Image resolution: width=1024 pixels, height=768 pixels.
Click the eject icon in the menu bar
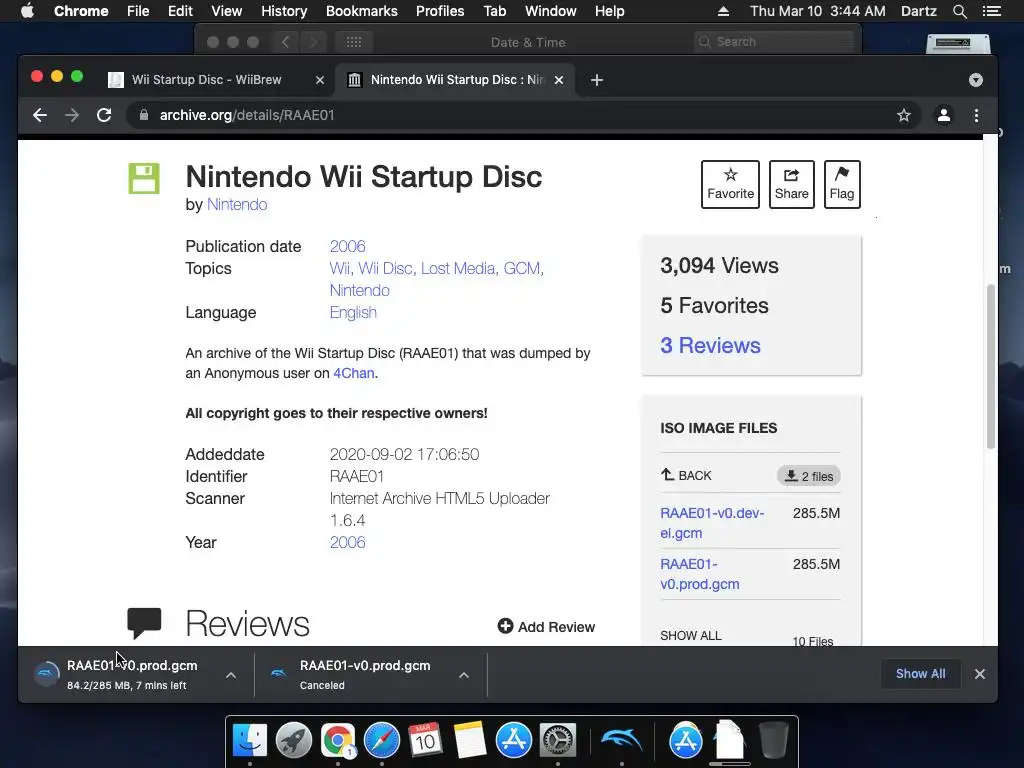(723, 11)
